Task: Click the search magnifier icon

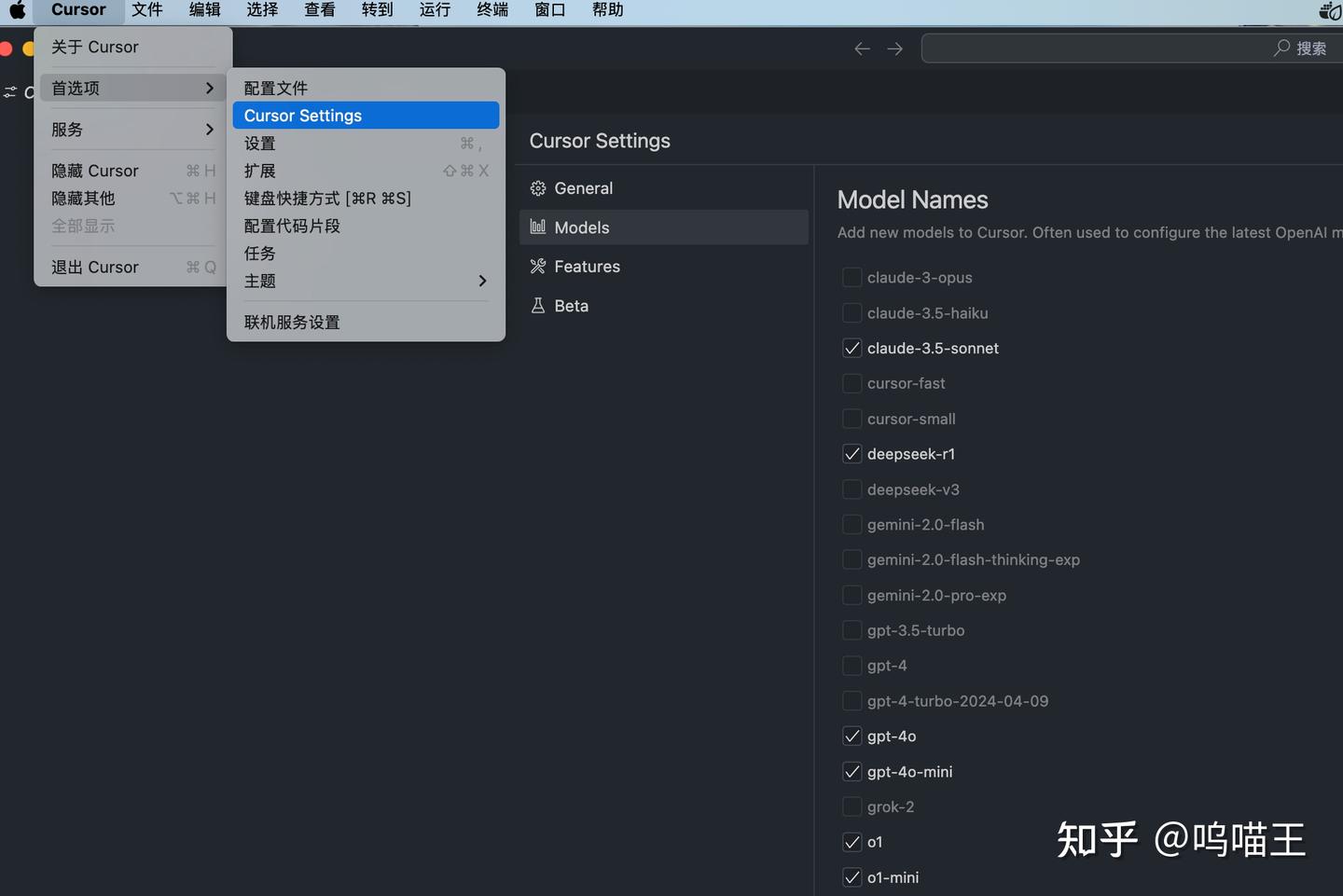Action: (x=1282, y=48)
